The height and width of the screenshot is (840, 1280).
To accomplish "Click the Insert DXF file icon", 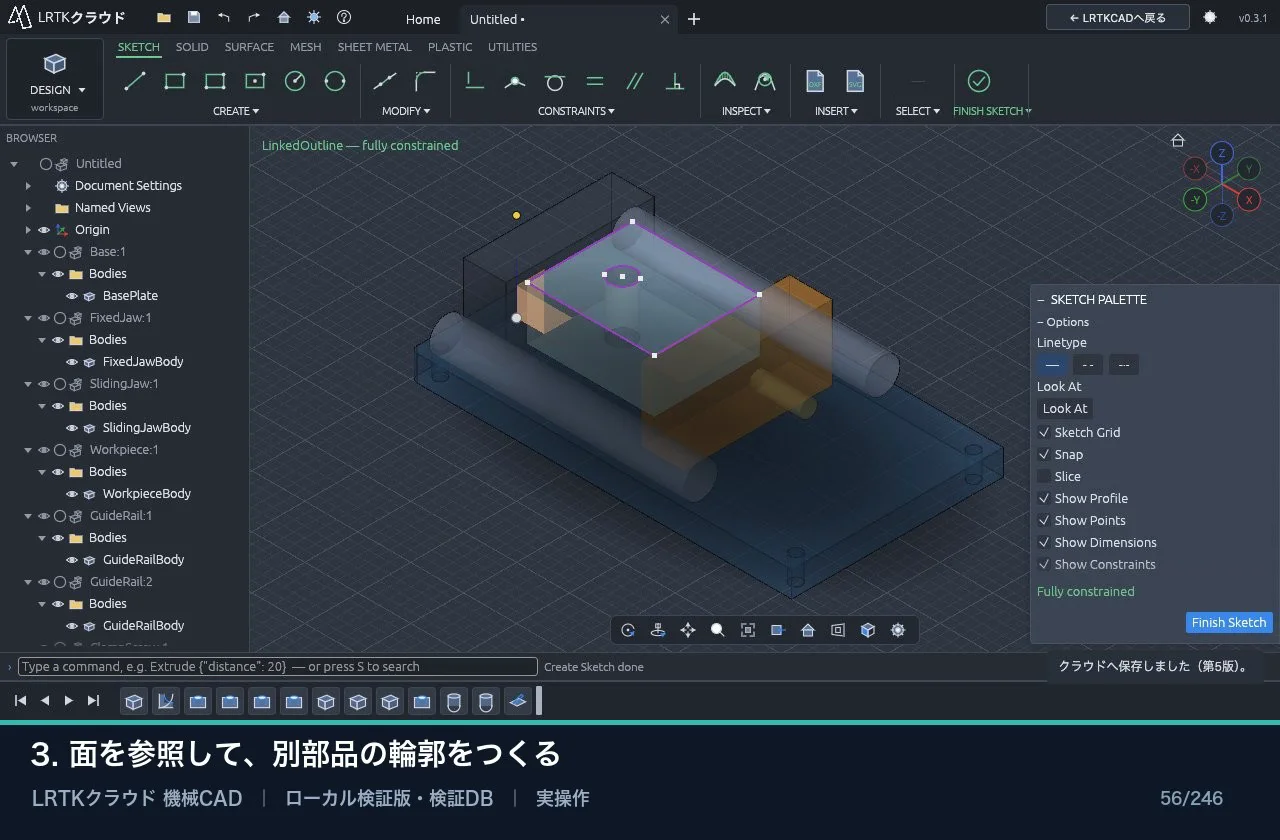I will 815,82.
